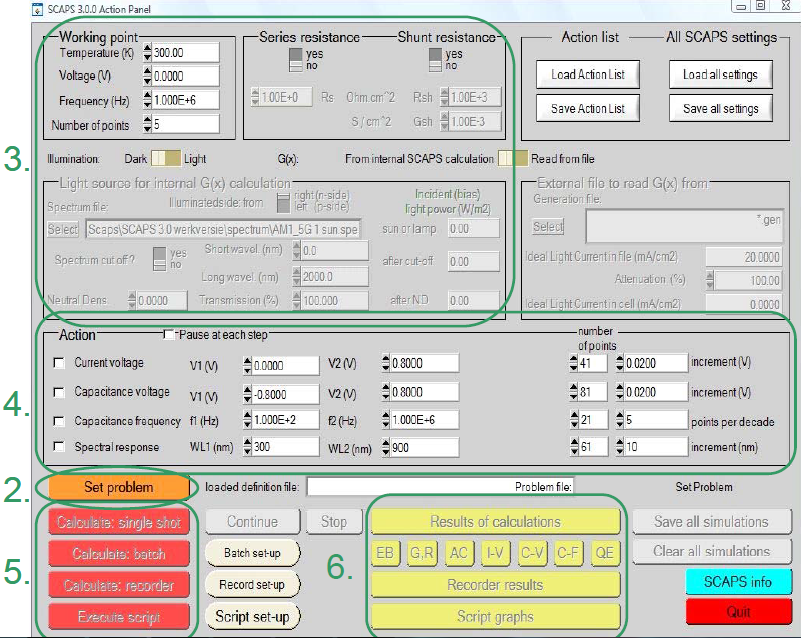Tick the Capacitance frequency checkbox

[58, 420]
